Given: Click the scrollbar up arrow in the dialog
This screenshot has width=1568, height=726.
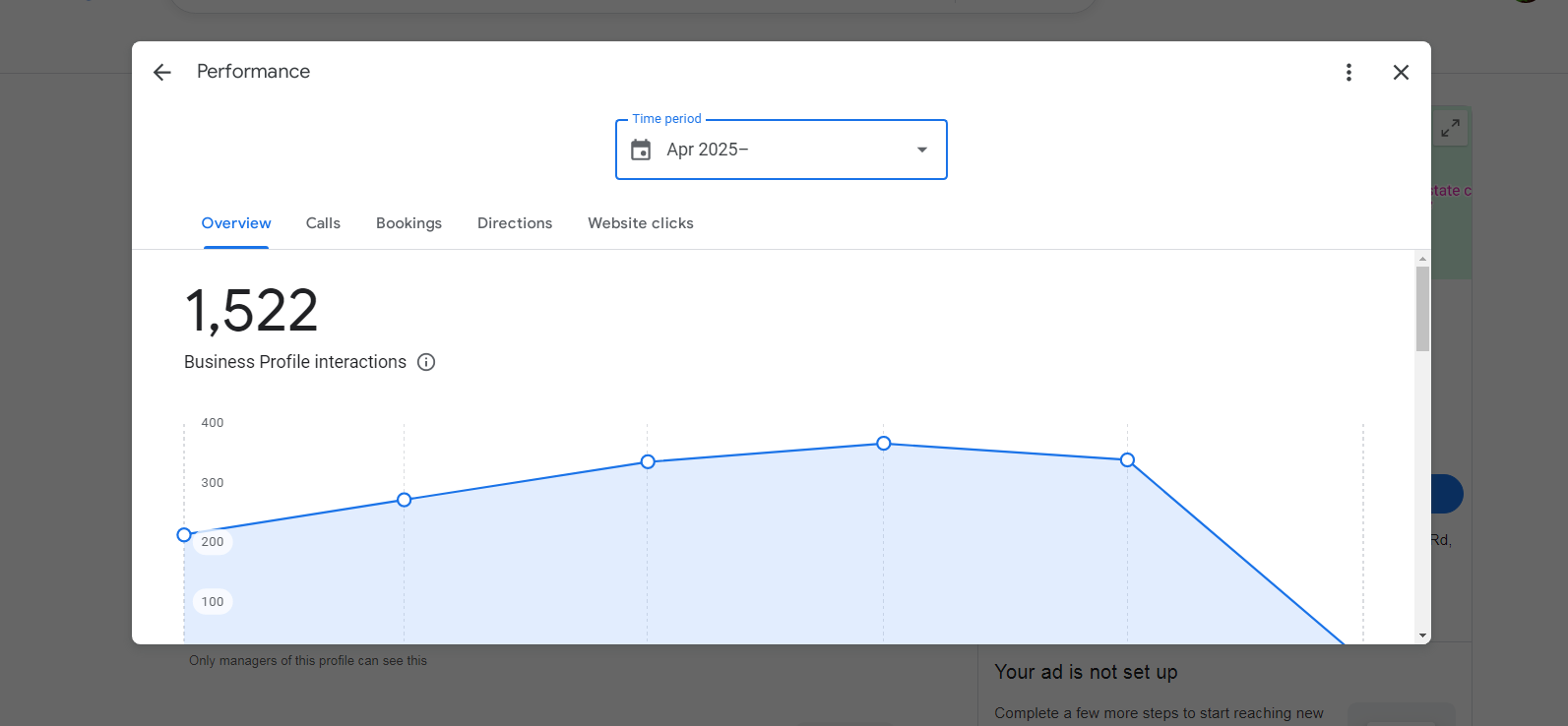Looking at the screenshot, I should point(1422,259).
